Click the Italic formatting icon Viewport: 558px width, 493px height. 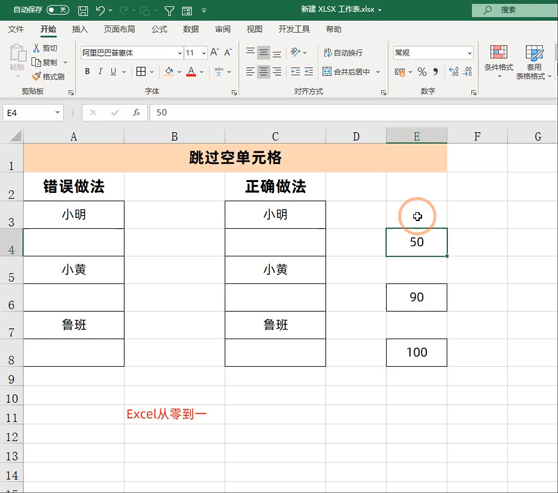click(100, 72)
